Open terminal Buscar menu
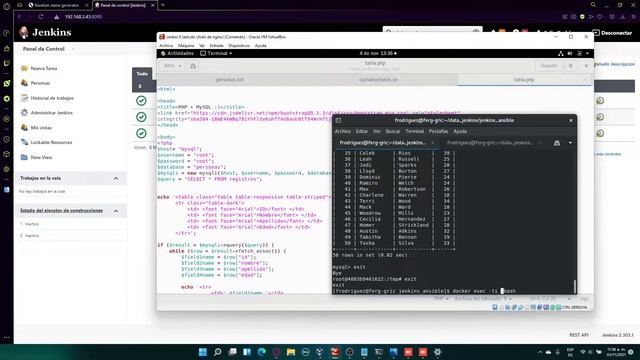640x360 pixels. pos(393,131)
